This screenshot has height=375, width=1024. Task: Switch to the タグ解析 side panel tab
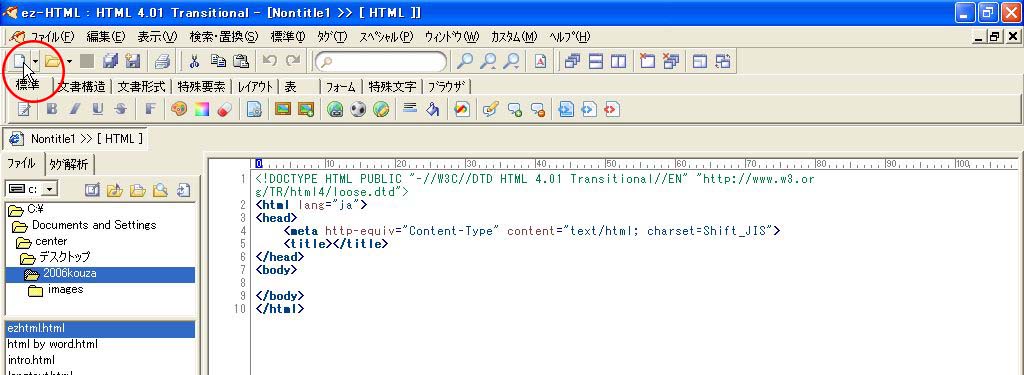[69, 164]
